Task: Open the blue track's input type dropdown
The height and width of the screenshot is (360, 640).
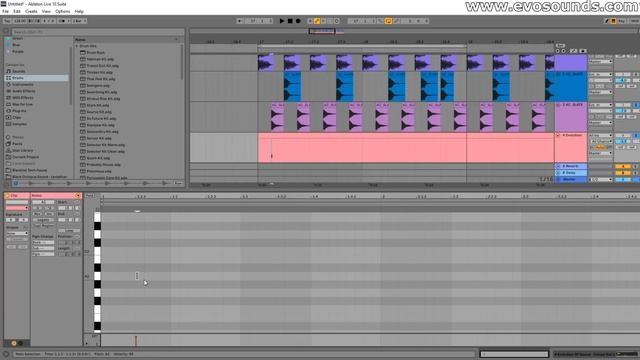Action: 600,74
